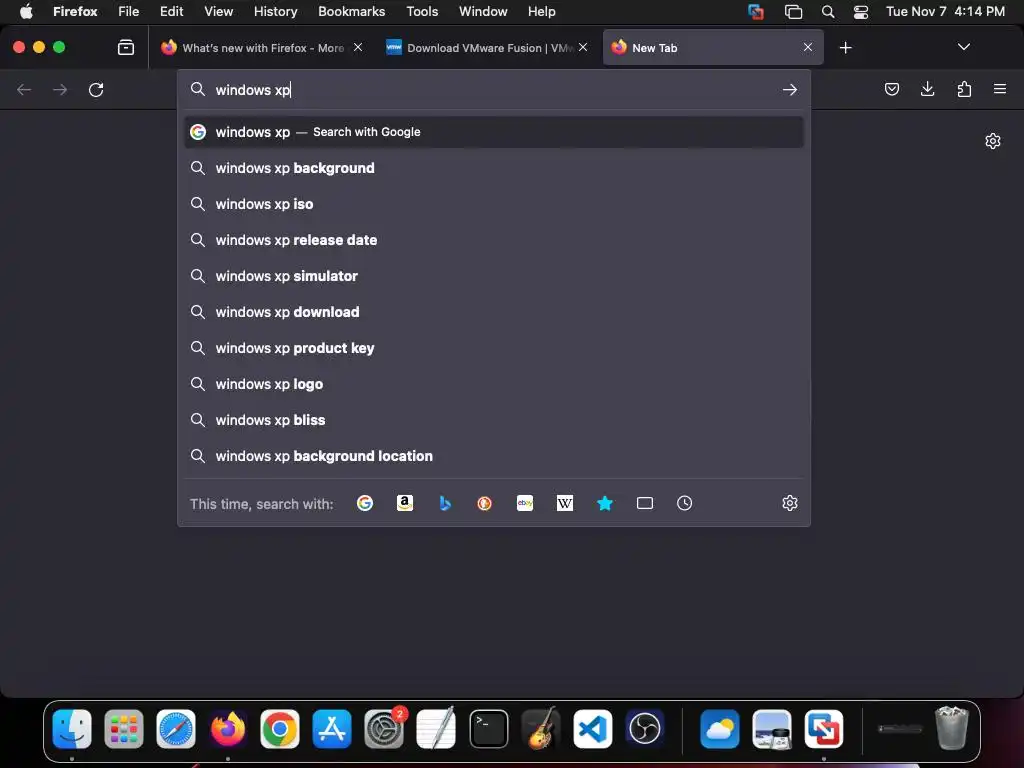
Task: List all tabs dropdown arrow
Action: point(963,47)
